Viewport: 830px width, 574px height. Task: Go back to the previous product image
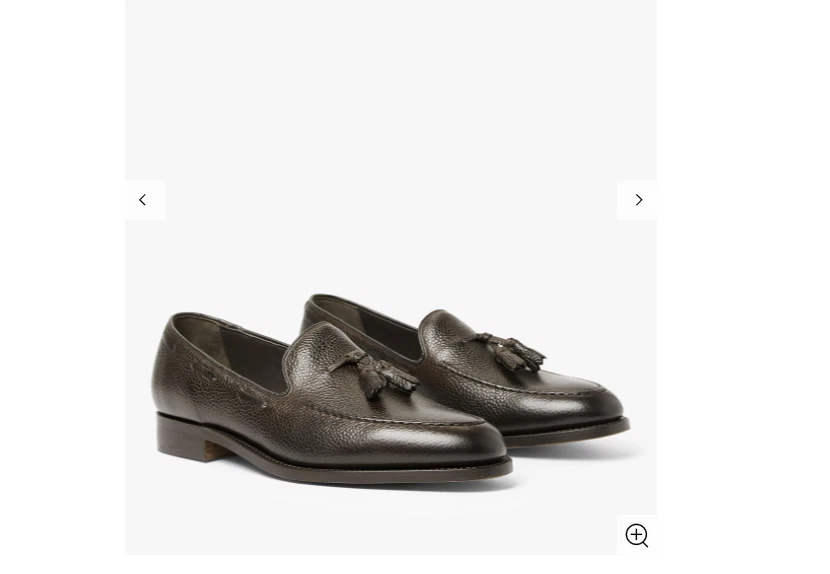tap(145, 200)
